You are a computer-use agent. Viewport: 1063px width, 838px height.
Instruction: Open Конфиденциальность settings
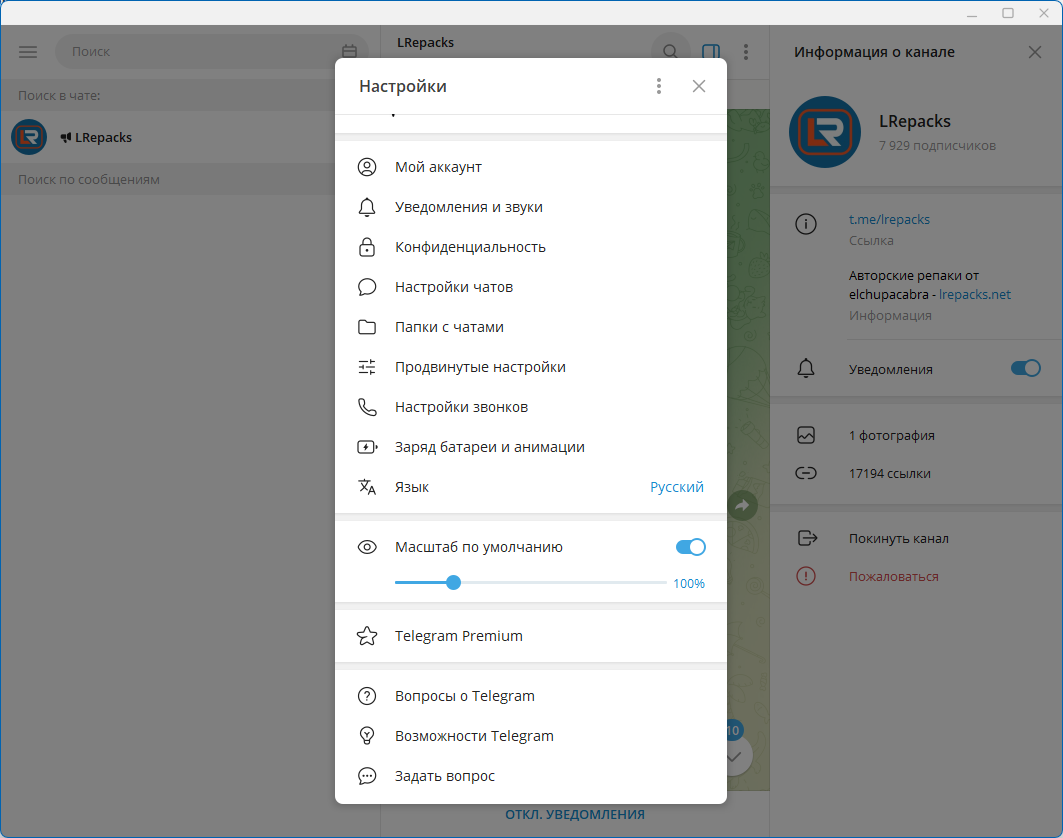click(531, 247)
